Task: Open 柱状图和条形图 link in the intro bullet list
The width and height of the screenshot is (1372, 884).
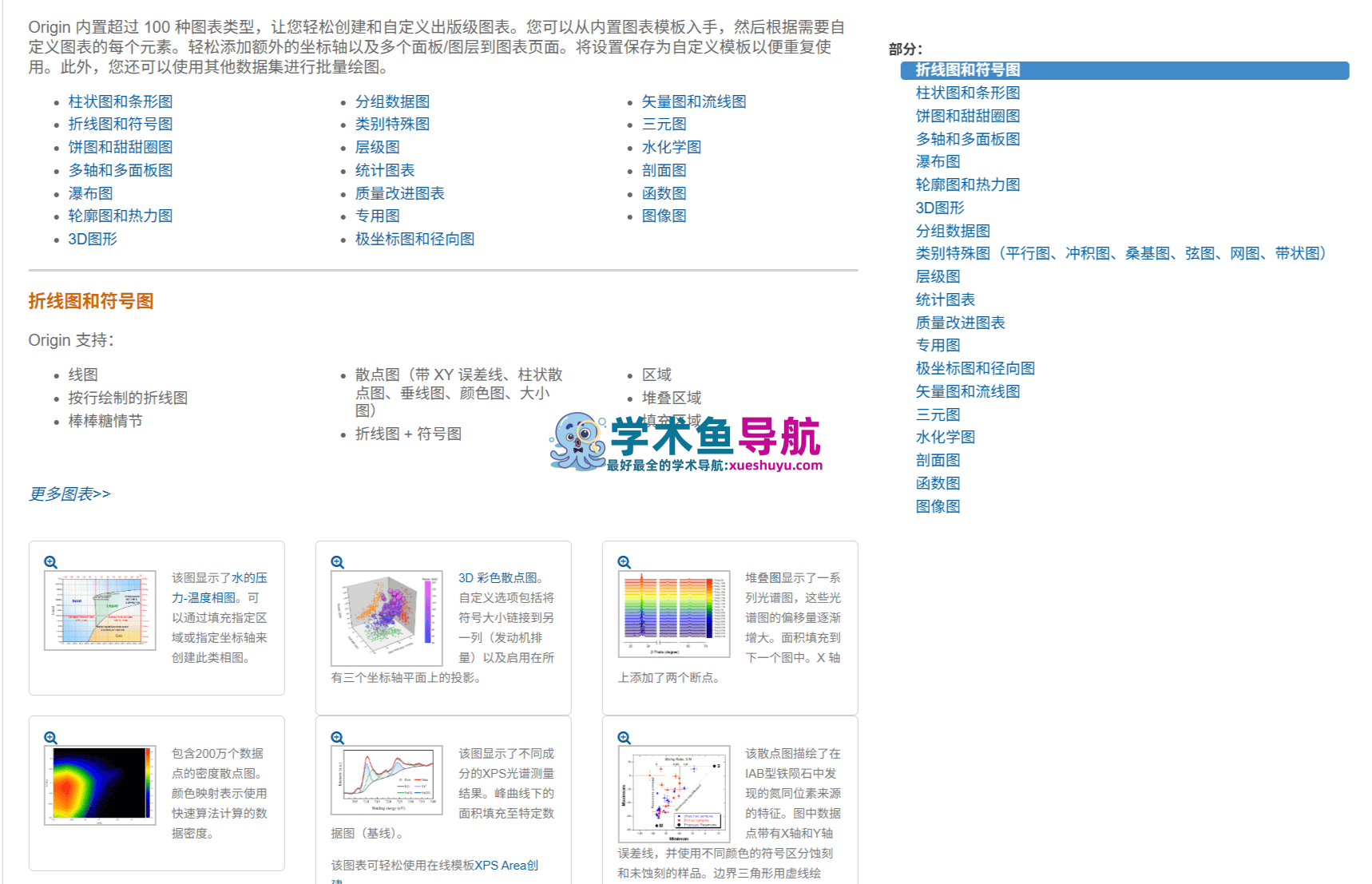Action: tap(121, 102)
